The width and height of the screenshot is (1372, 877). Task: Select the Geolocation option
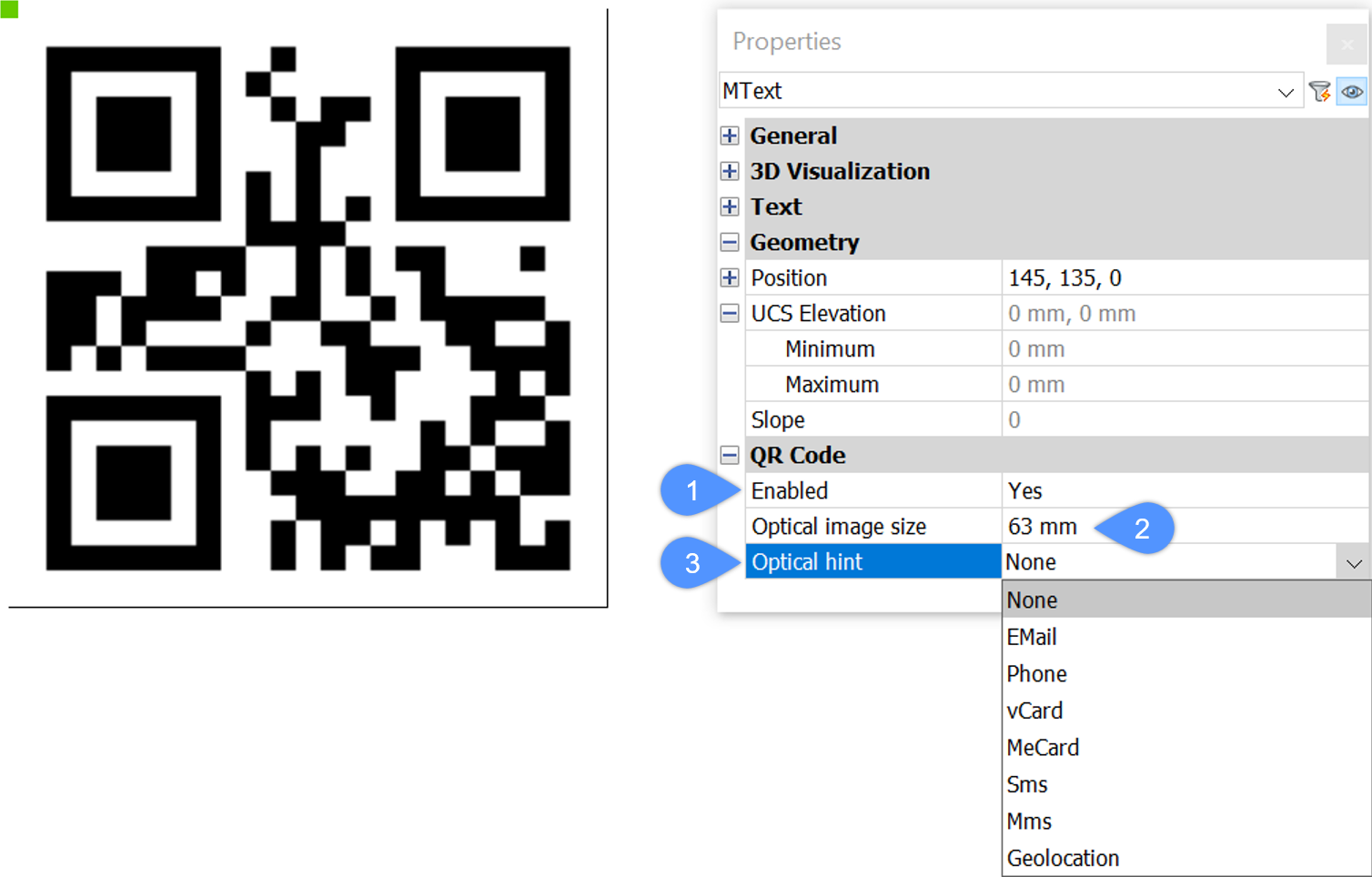tap(1063, 858)
